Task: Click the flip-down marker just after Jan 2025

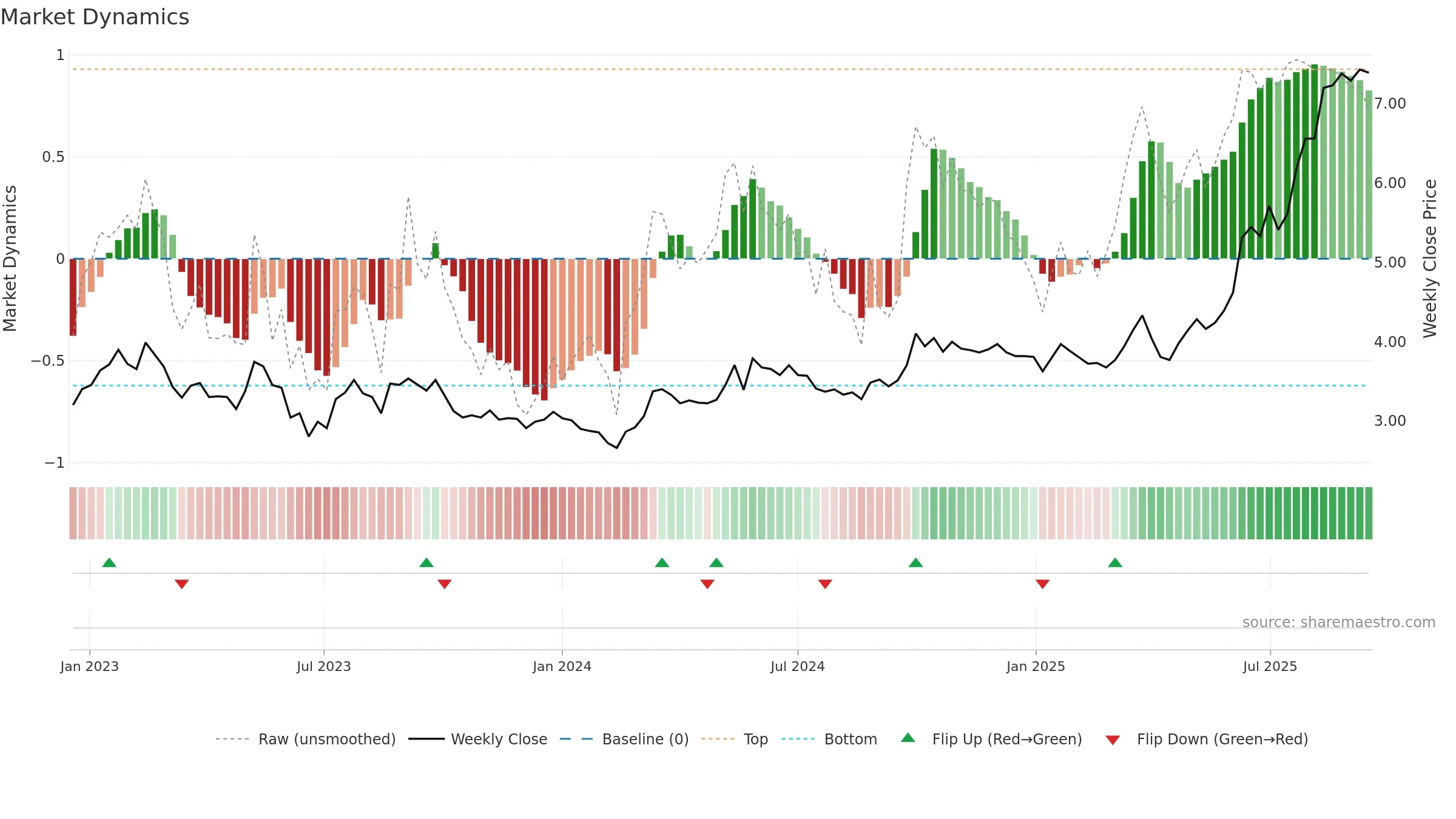Action: [x=1043, y=584]
